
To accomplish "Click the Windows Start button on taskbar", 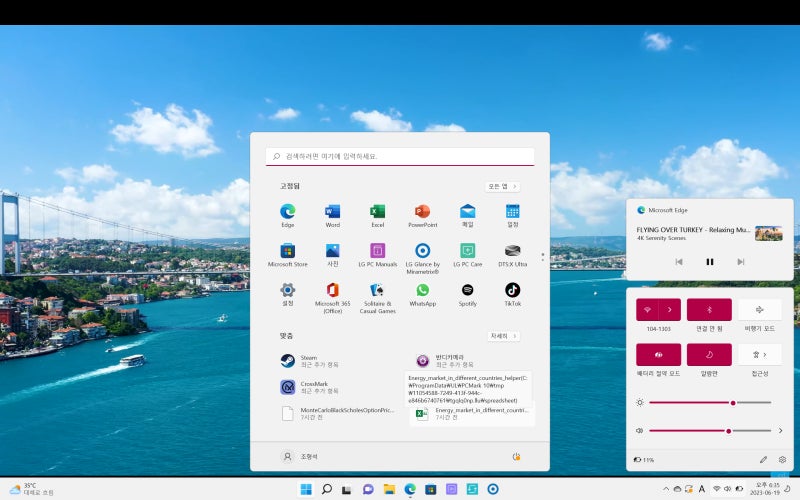I will coord(306,489).
